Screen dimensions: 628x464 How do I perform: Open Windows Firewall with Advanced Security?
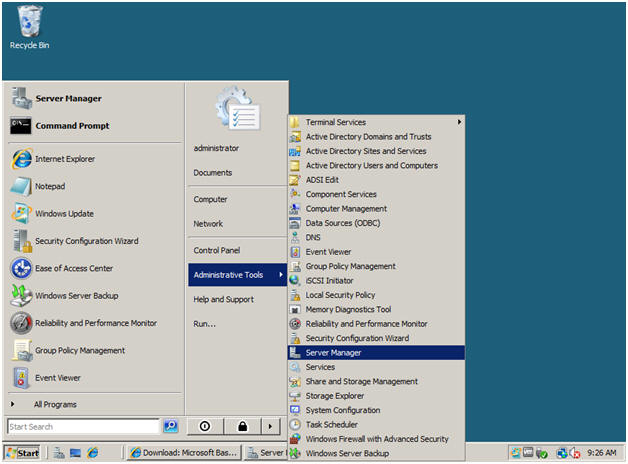click(376, 439)
